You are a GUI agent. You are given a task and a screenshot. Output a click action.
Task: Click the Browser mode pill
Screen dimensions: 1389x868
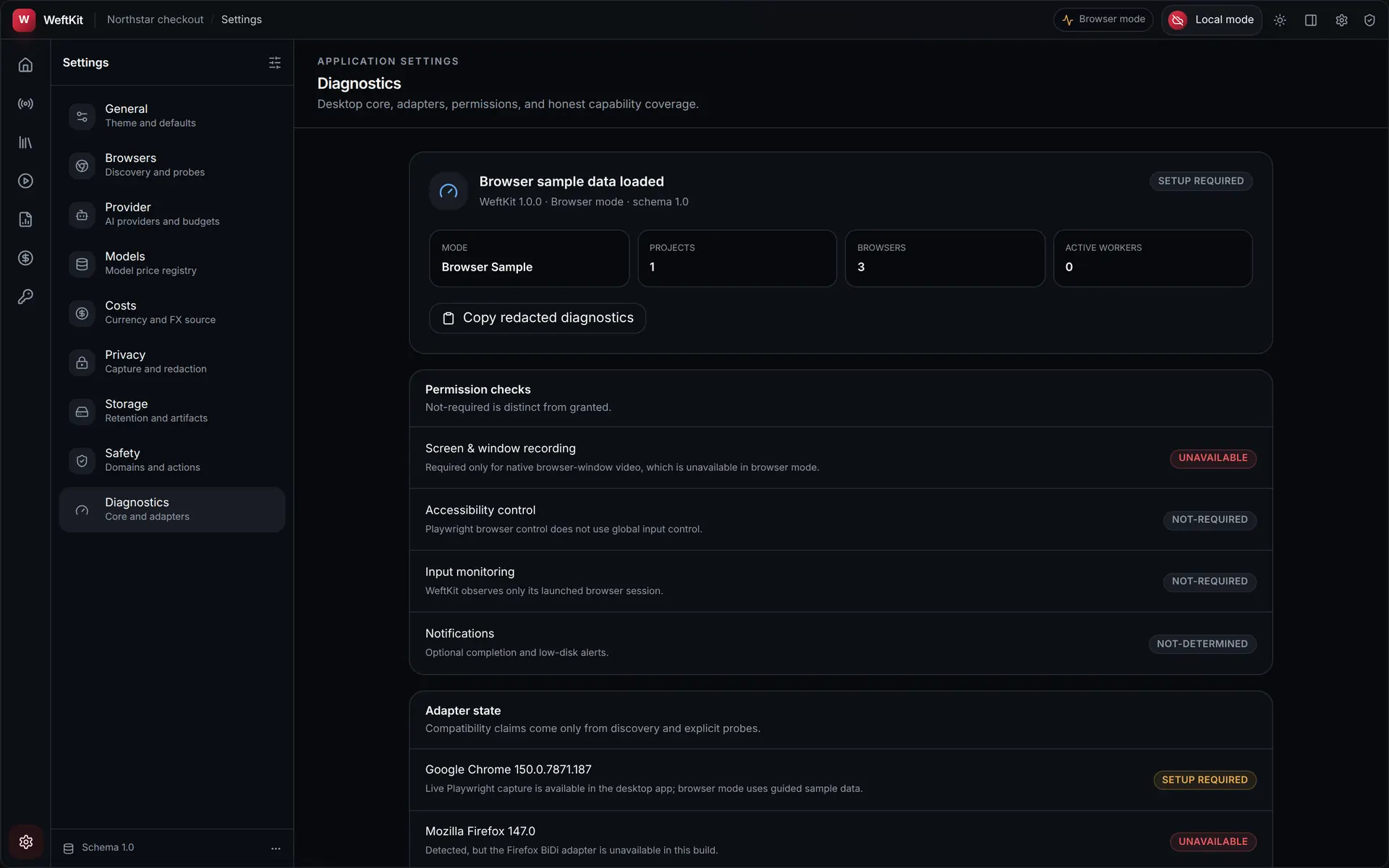click(1103, 20)
